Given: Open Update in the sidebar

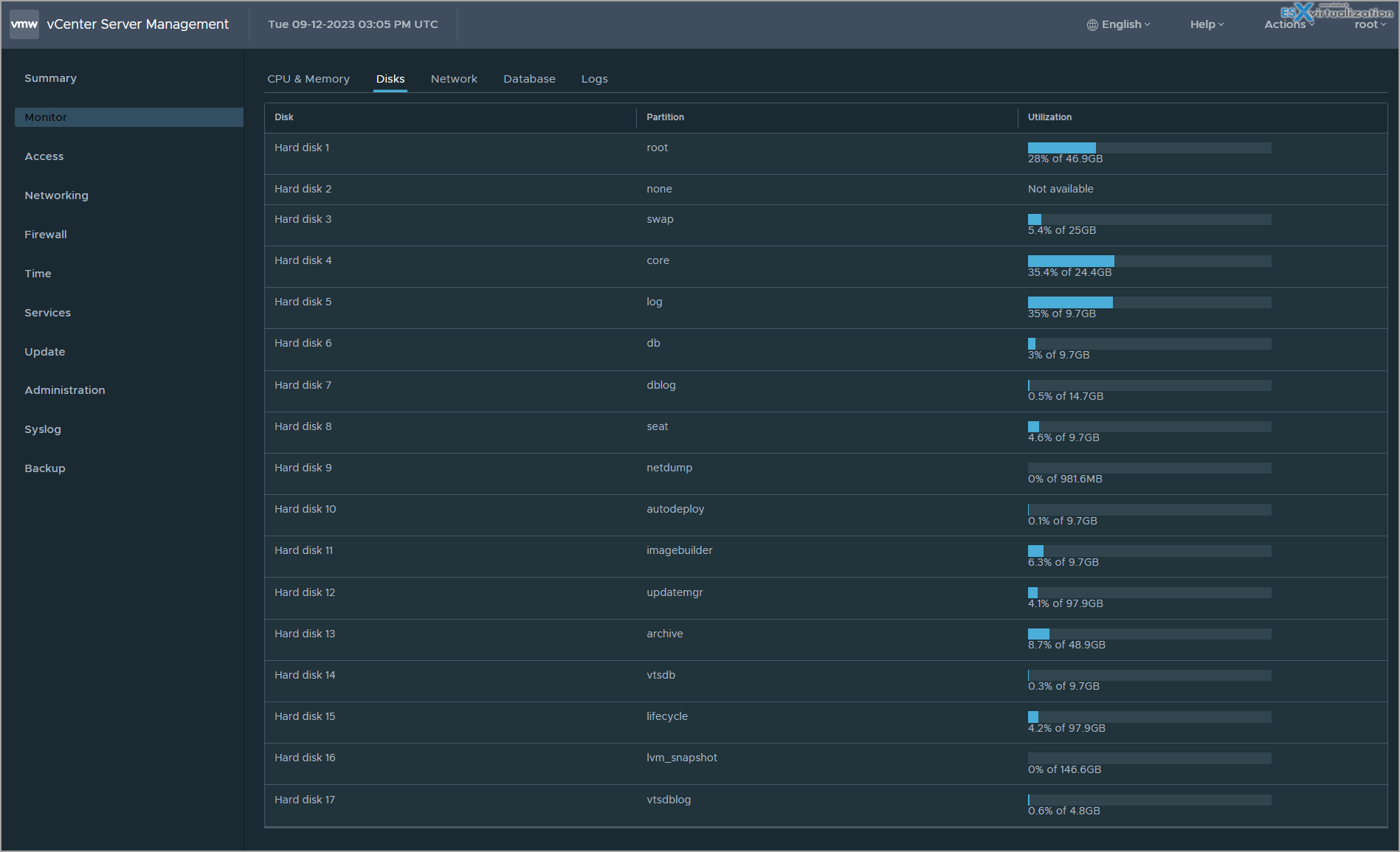Looking at the screenshot, I should (x=45, y=352).
